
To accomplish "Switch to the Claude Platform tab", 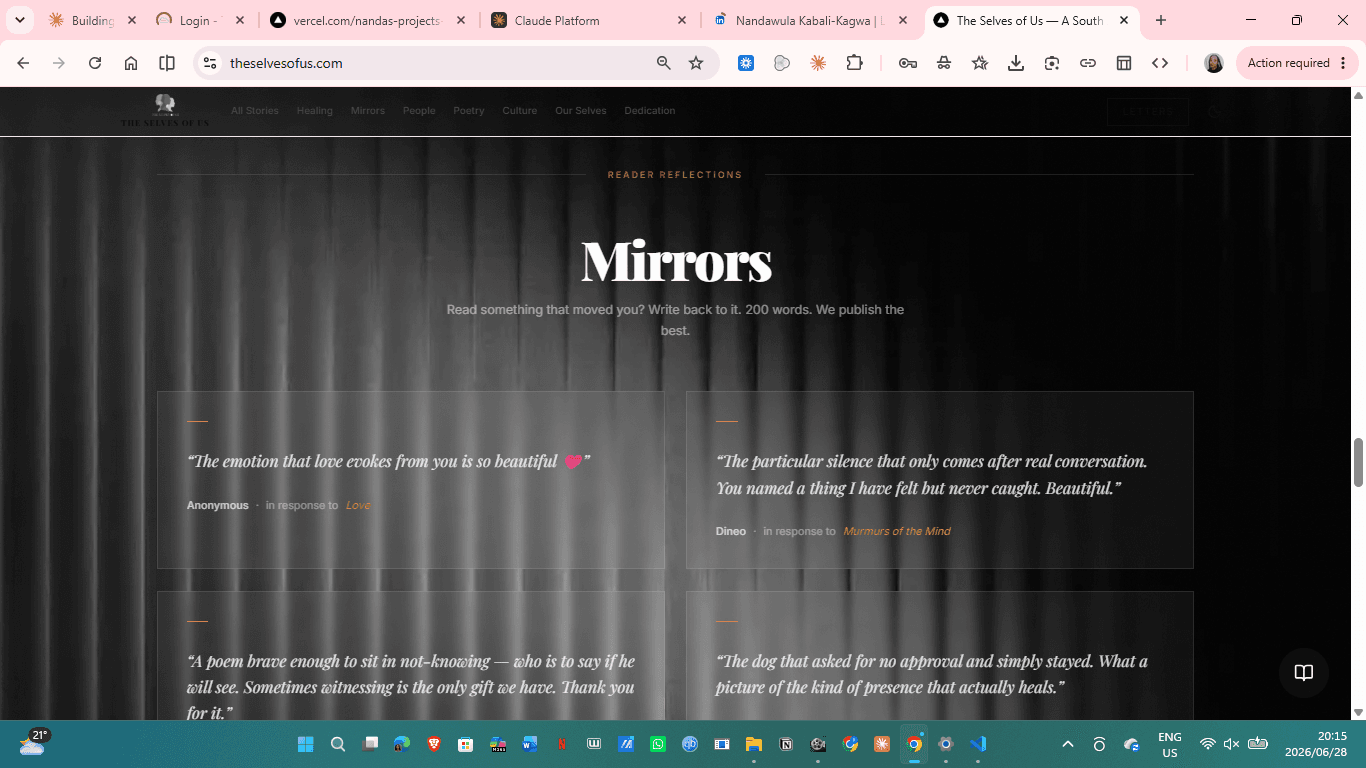I will pyautogui.click(x=590, y=20).
